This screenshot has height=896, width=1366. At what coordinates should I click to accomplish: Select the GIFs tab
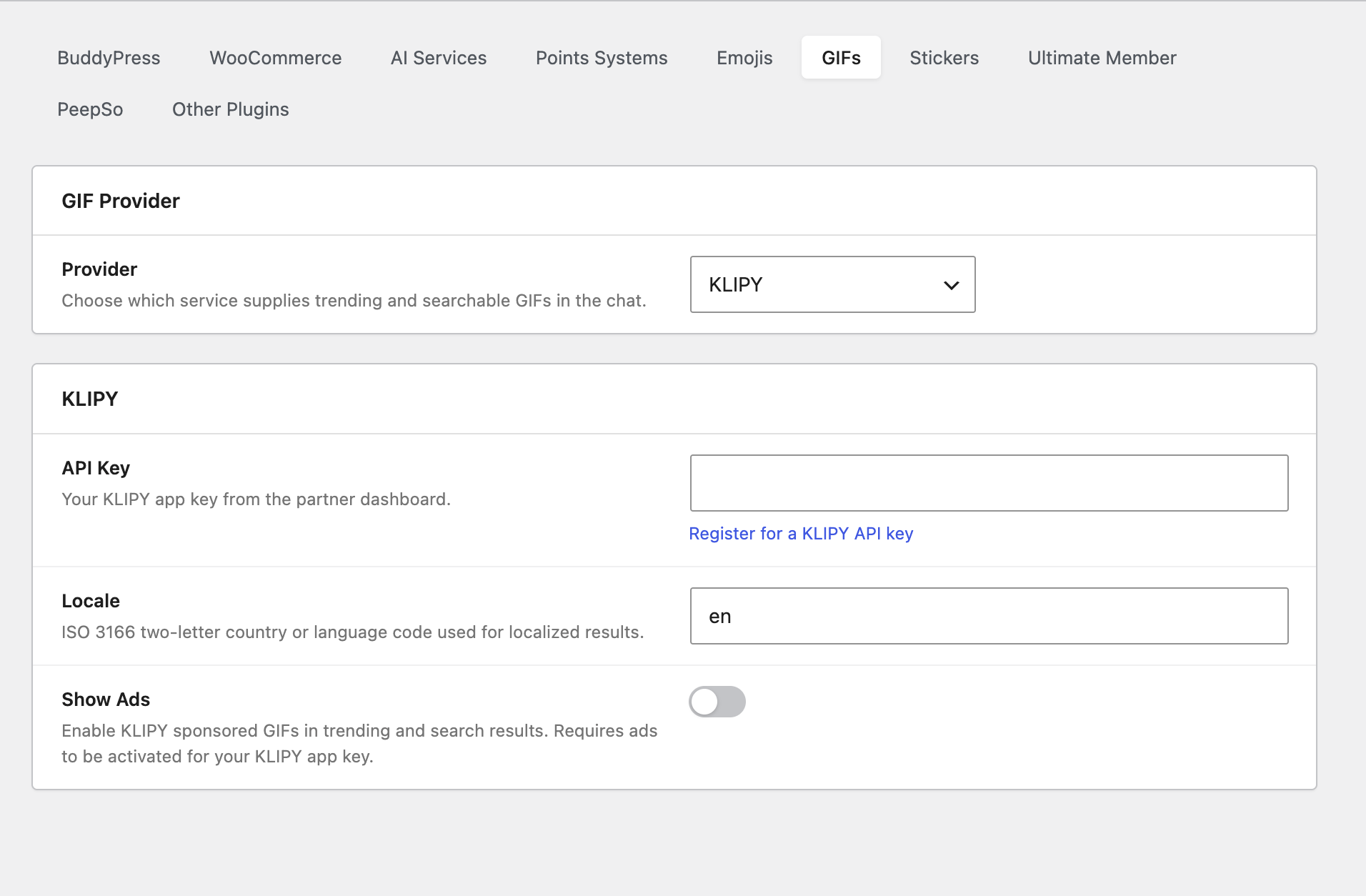841,58
